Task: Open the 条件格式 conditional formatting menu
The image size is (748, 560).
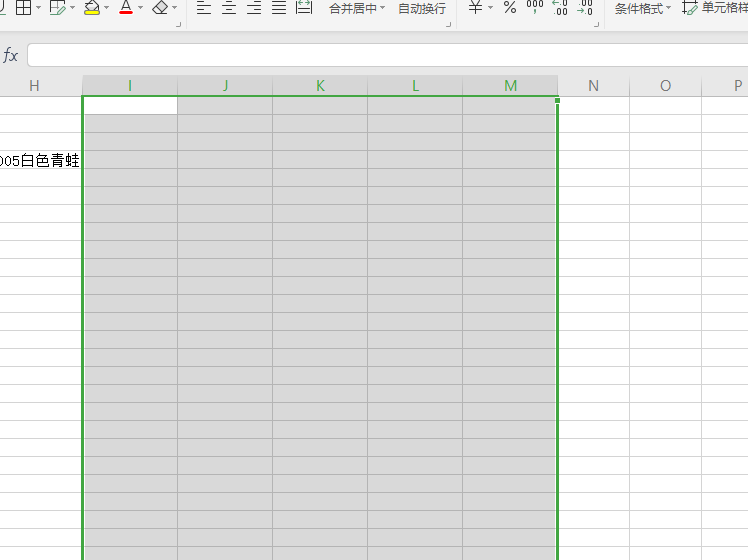Action: click(x=643, y=9)
